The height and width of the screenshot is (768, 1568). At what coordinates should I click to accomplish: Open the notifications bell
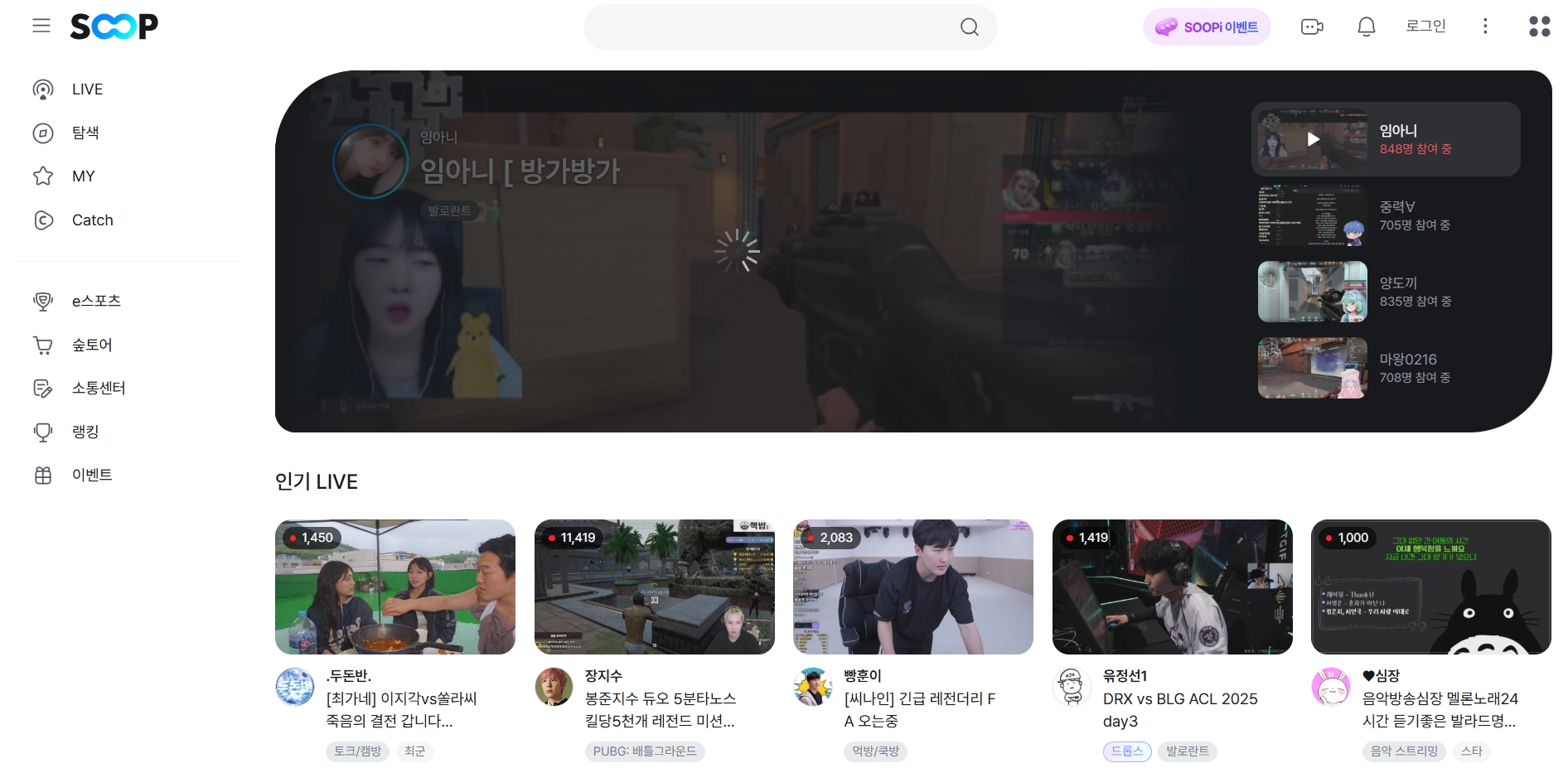pos(1366,27)
